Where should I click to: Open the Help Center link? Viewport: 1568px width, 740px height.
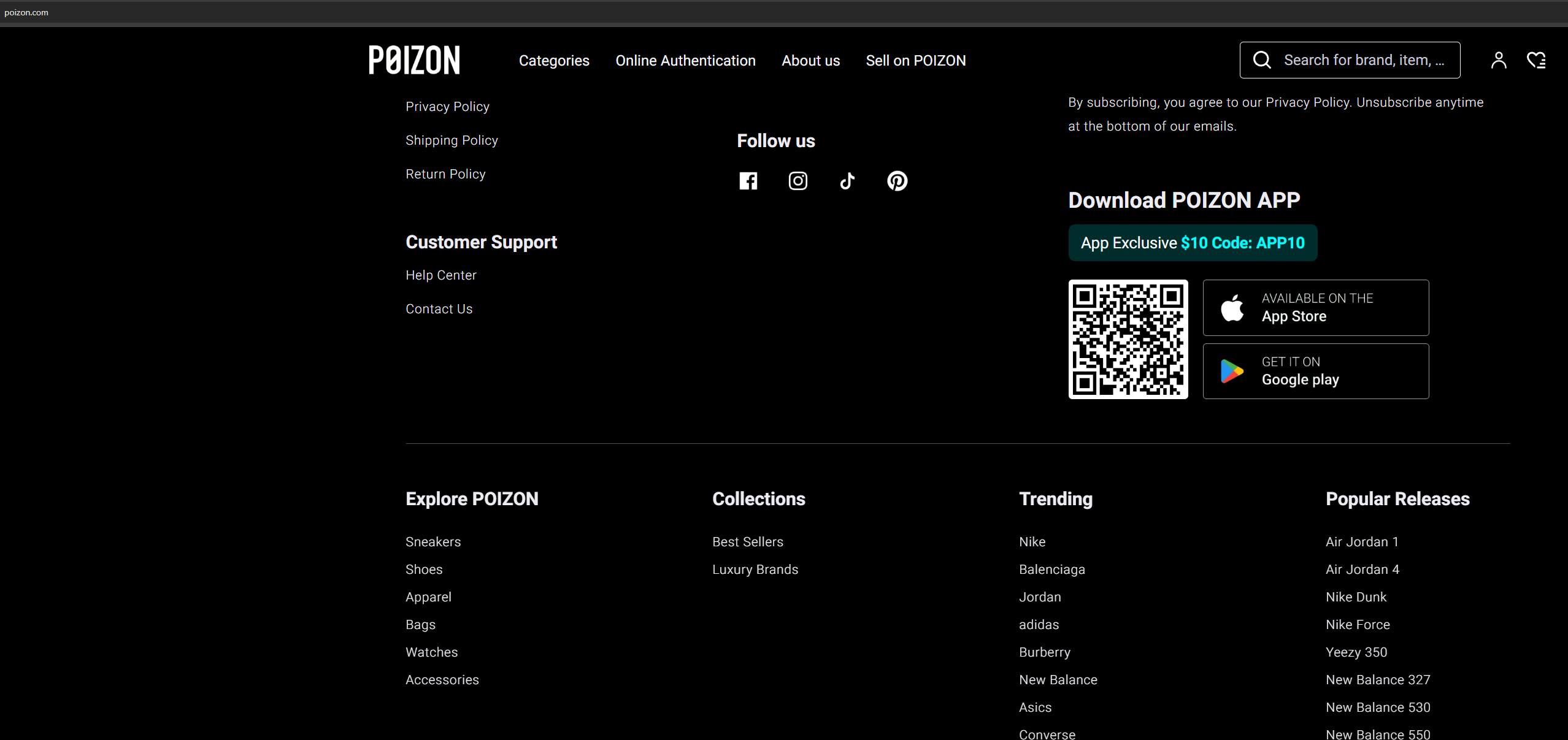440,275
